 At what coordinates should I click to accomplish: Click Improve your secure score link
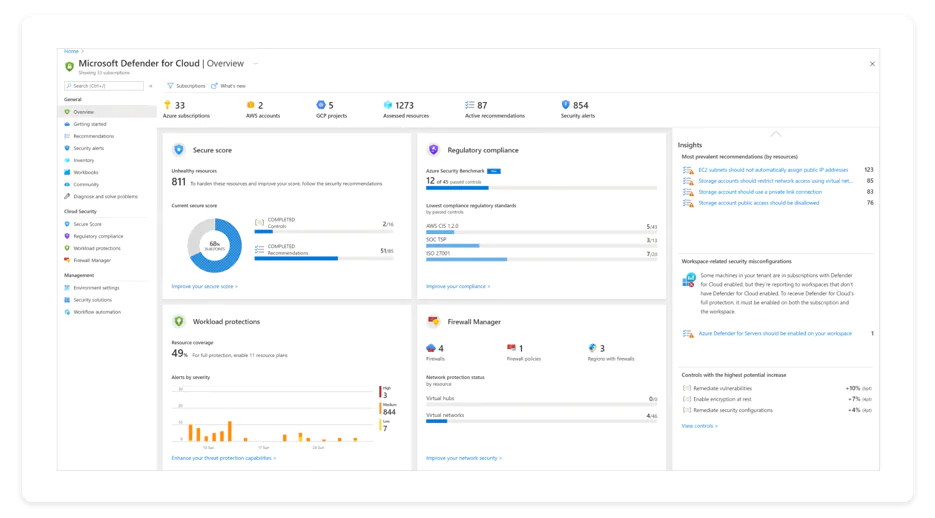tap(205, 286)
